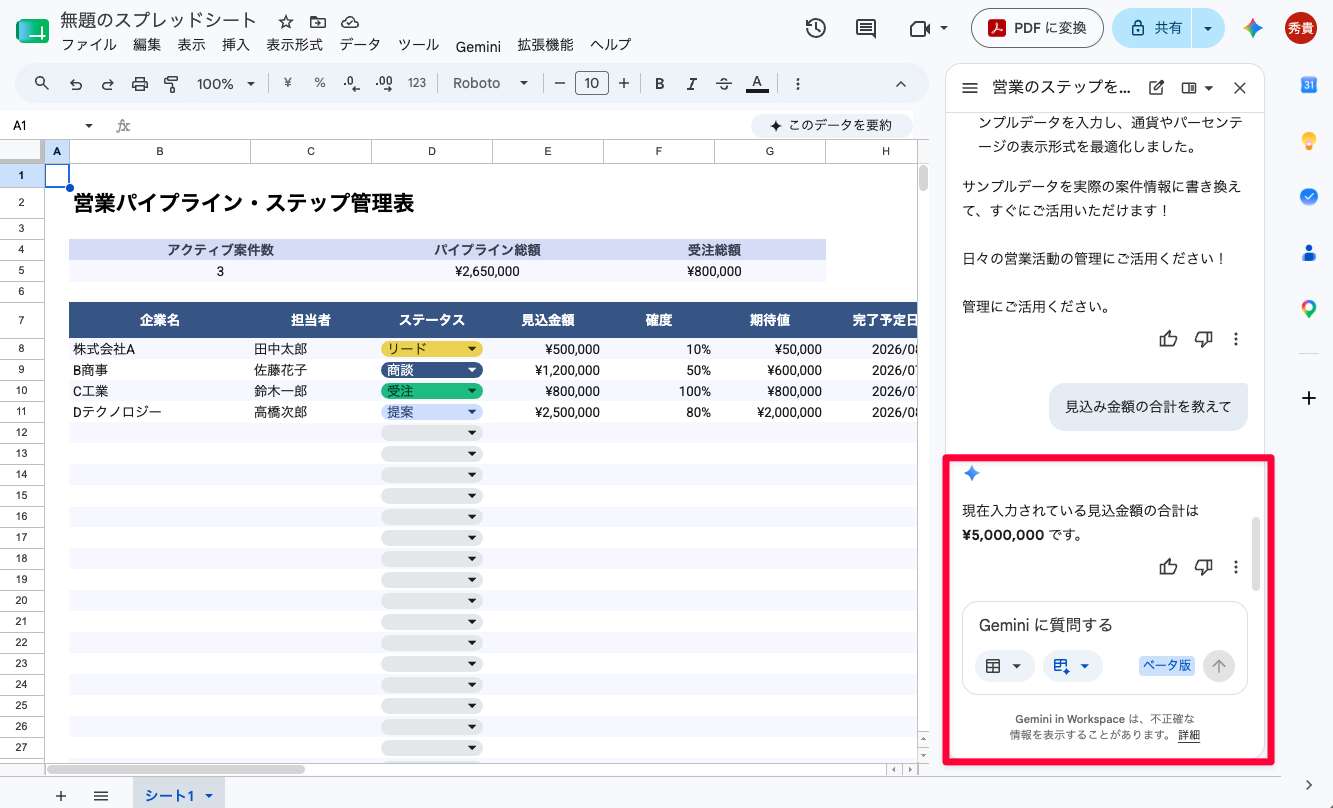1333x808 pixels.
Task: Increase the font size
Action: click(x=624, y=84)
